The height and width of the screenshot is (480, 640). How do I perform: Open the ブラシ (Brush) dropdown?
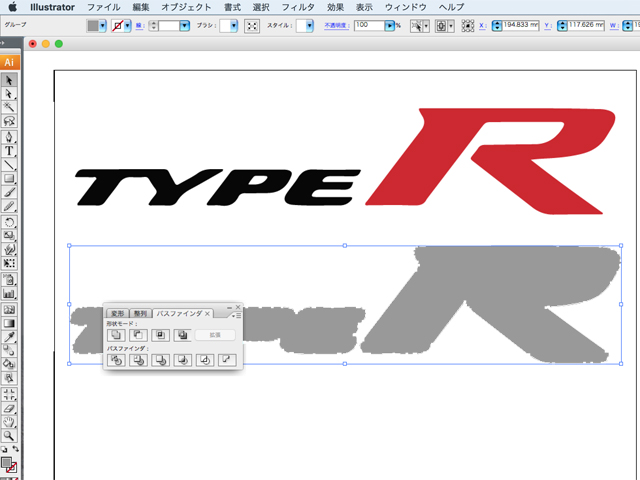[x=233, y=26]
